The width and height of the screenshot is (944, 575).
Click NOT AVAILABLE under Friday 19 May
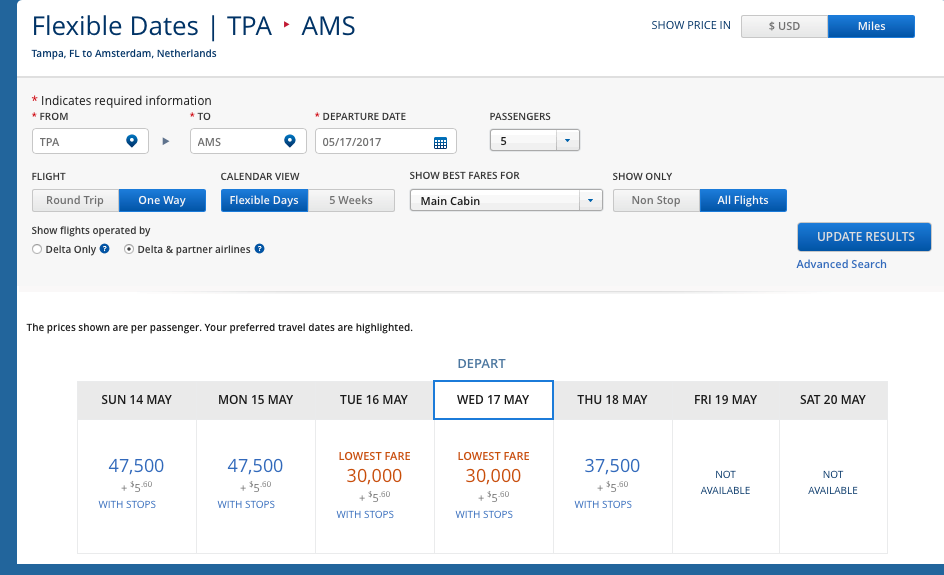725,482
